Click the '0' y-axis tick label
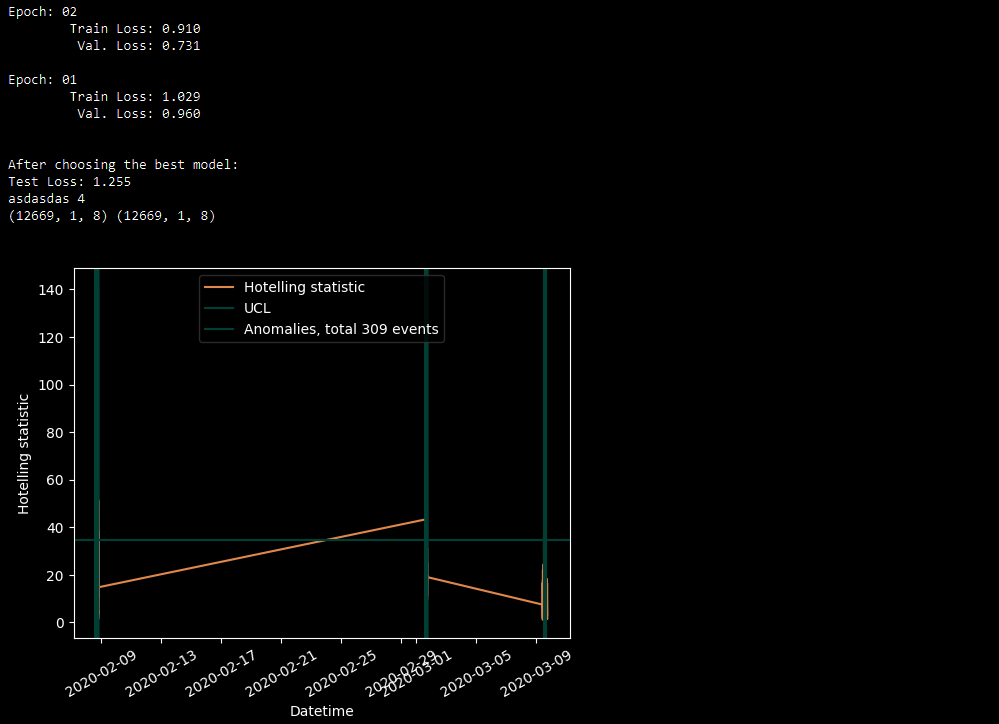999x724 pixels. (x=60, y=623)
